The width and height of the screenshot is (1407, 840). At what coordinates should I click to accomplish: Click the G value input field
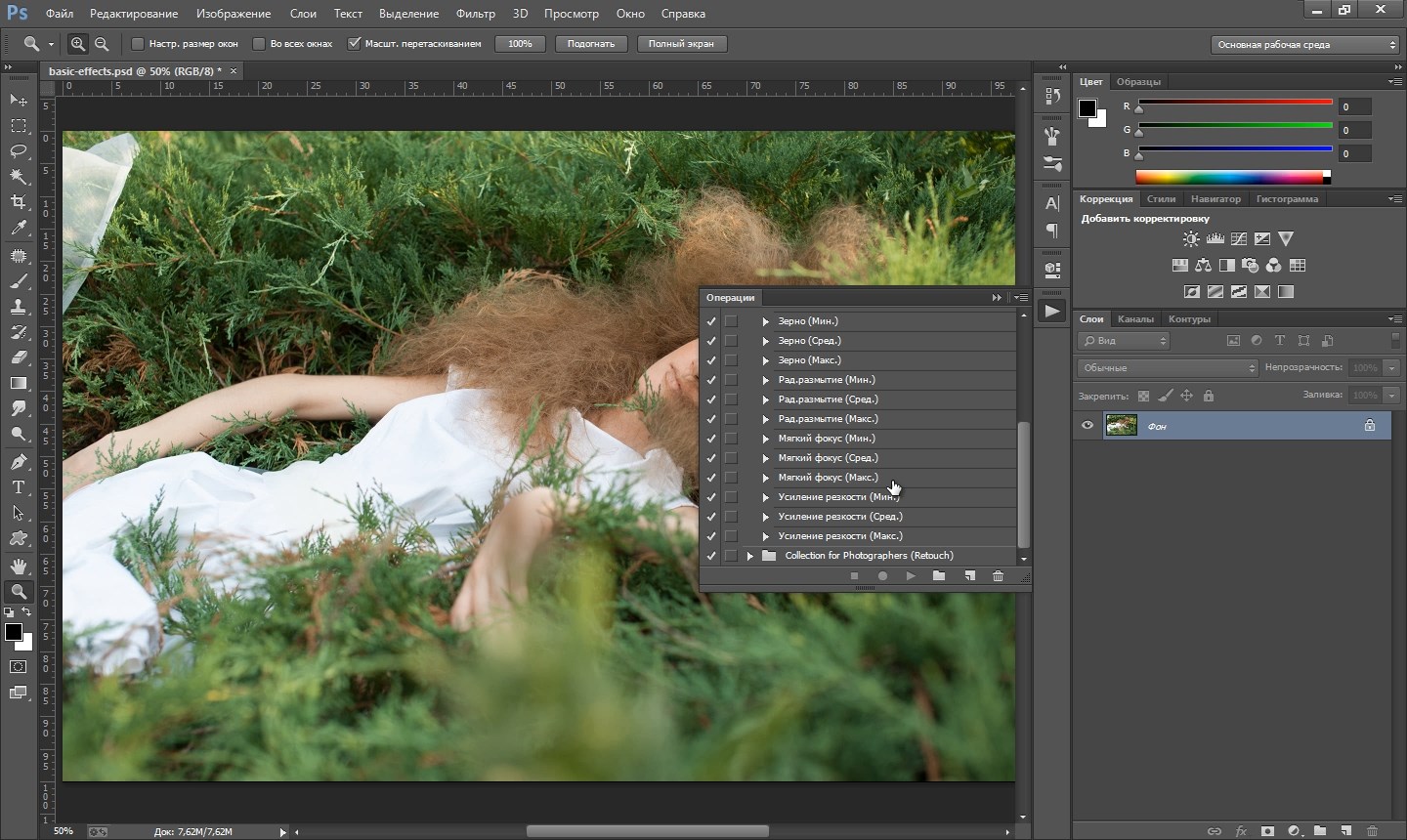point(1354,130)
